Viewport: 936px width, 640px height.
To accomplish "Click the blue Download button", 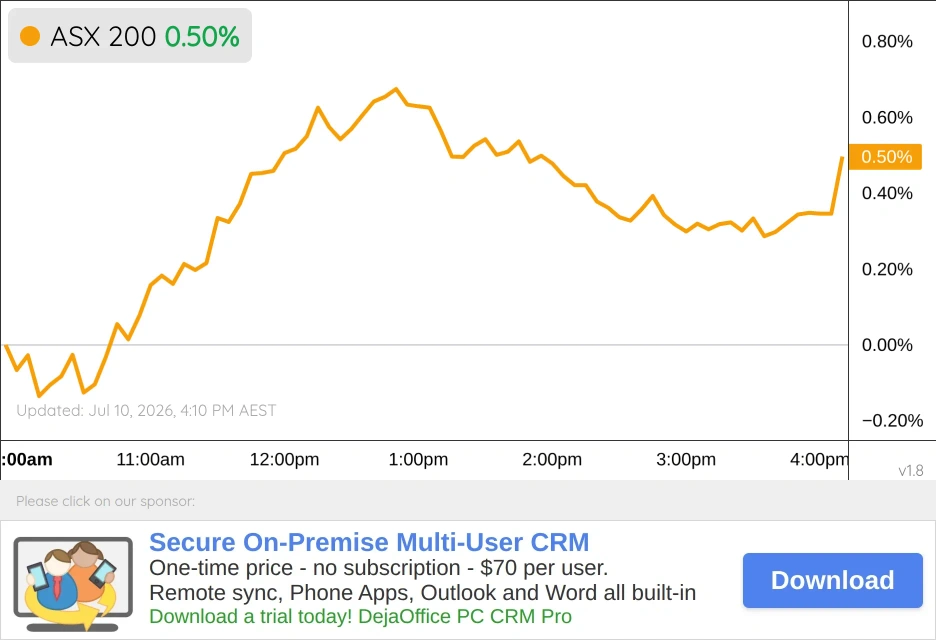I will tap(833, 580).
